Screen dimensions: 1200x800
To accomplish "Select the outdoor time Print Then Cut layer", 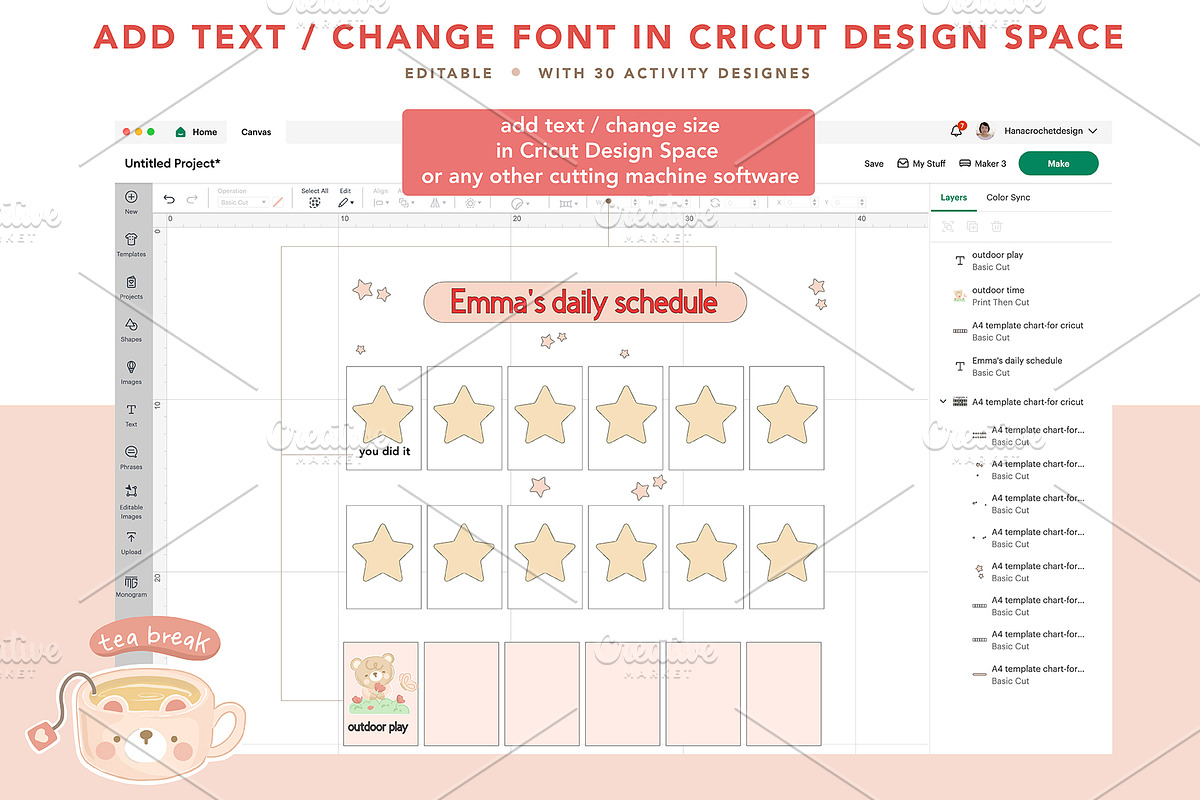I will click(x=1020, y=296).
